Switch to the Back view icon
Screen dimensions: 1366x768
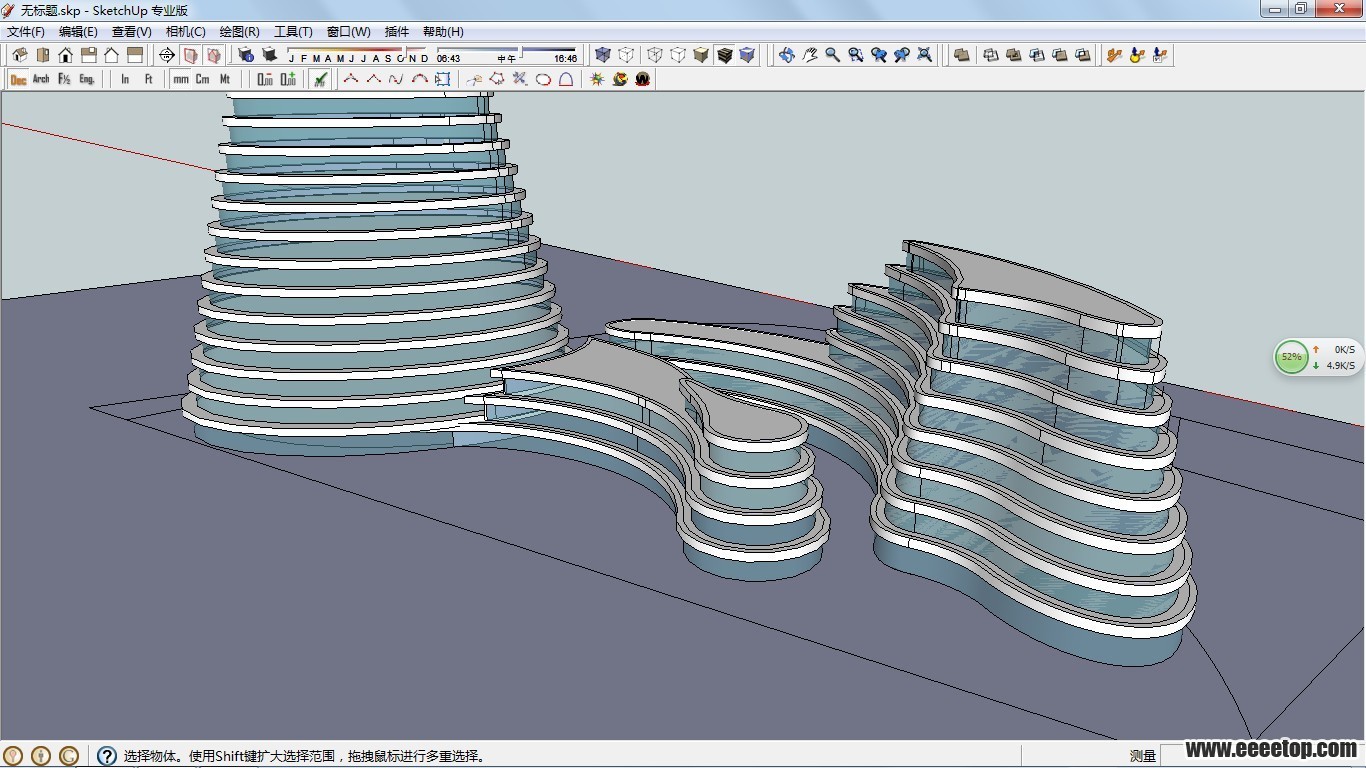point(111,55)
